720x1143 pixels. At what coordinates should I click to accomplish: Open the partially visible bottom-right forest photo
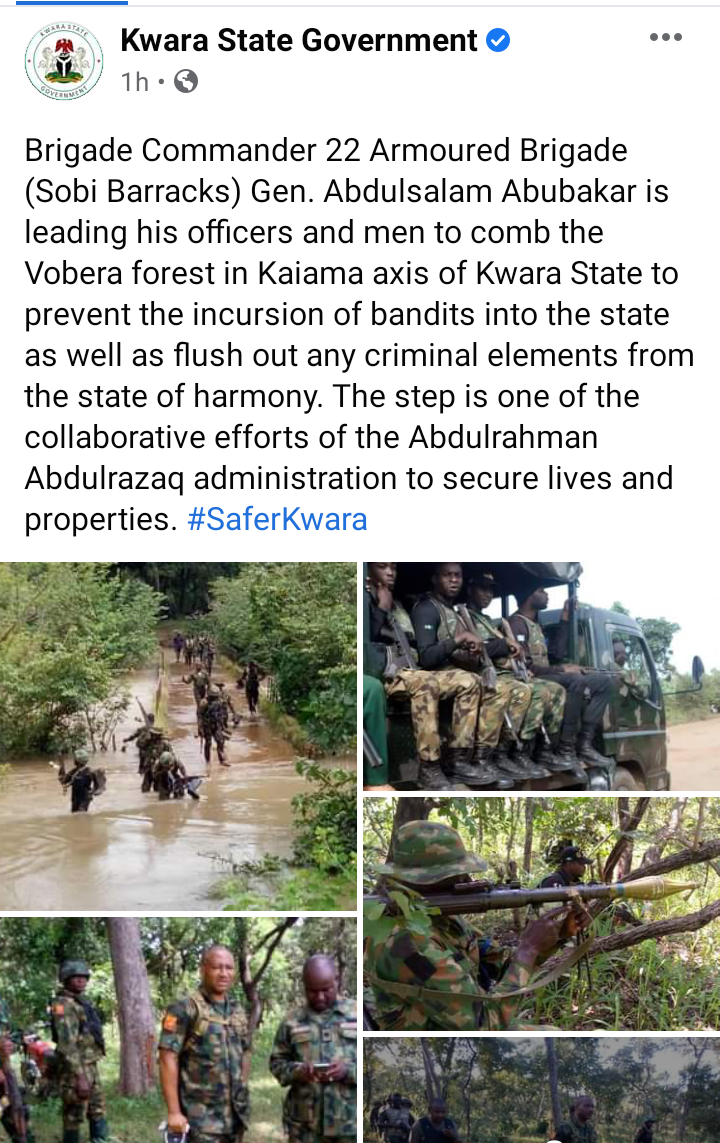click(x=541, y=1090)
